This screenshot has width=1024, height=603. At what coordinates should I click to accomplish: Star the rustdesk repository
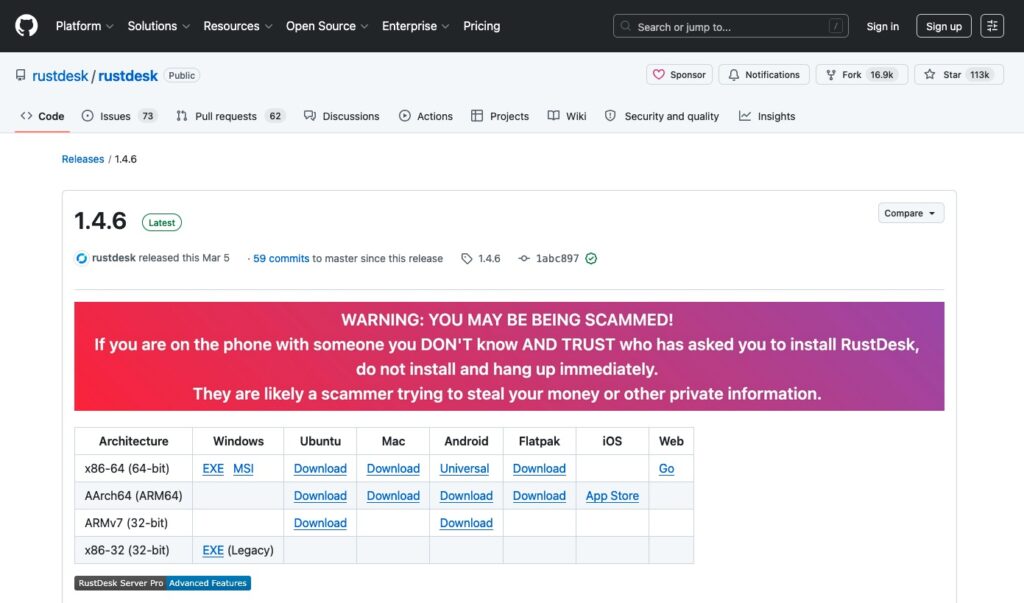(943, 75)
